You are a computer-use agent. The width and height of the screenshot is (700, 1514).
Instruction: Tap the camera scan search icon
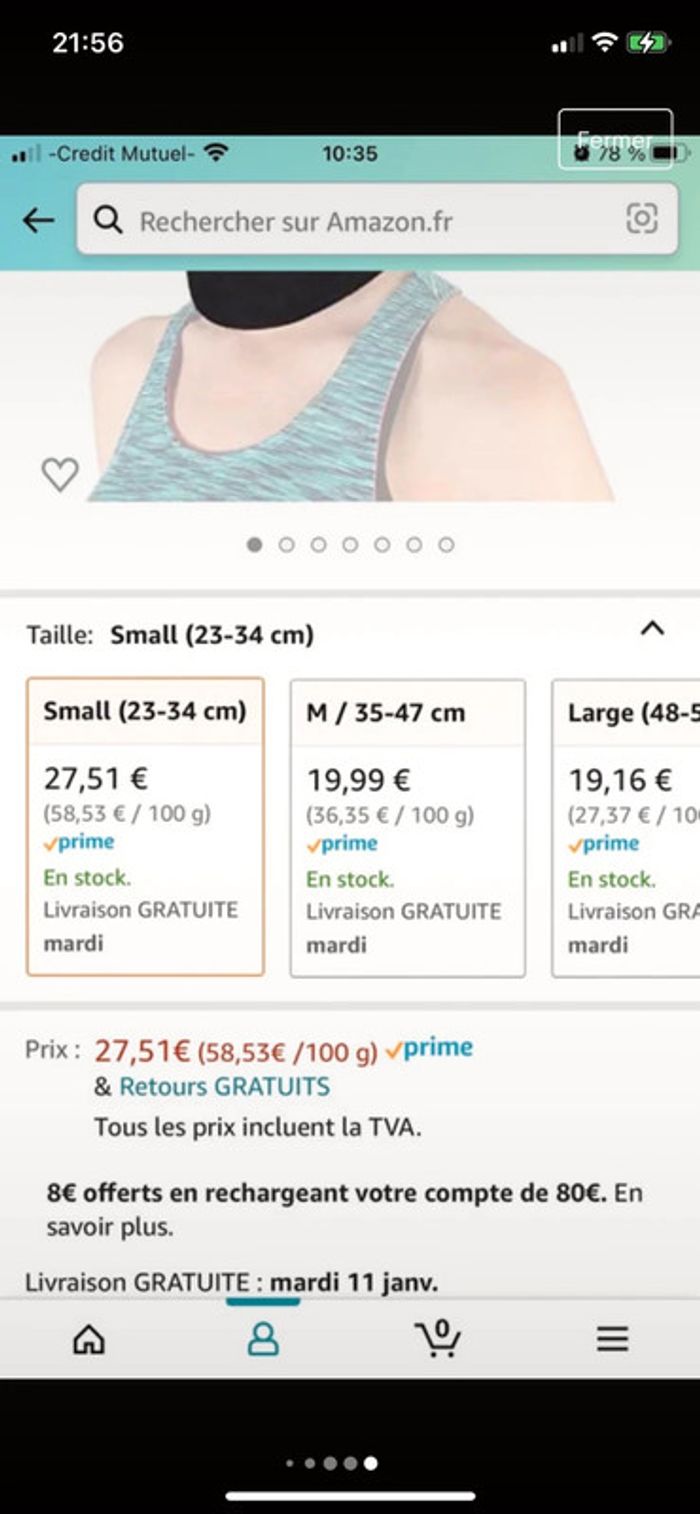click(x=641, y=219)
